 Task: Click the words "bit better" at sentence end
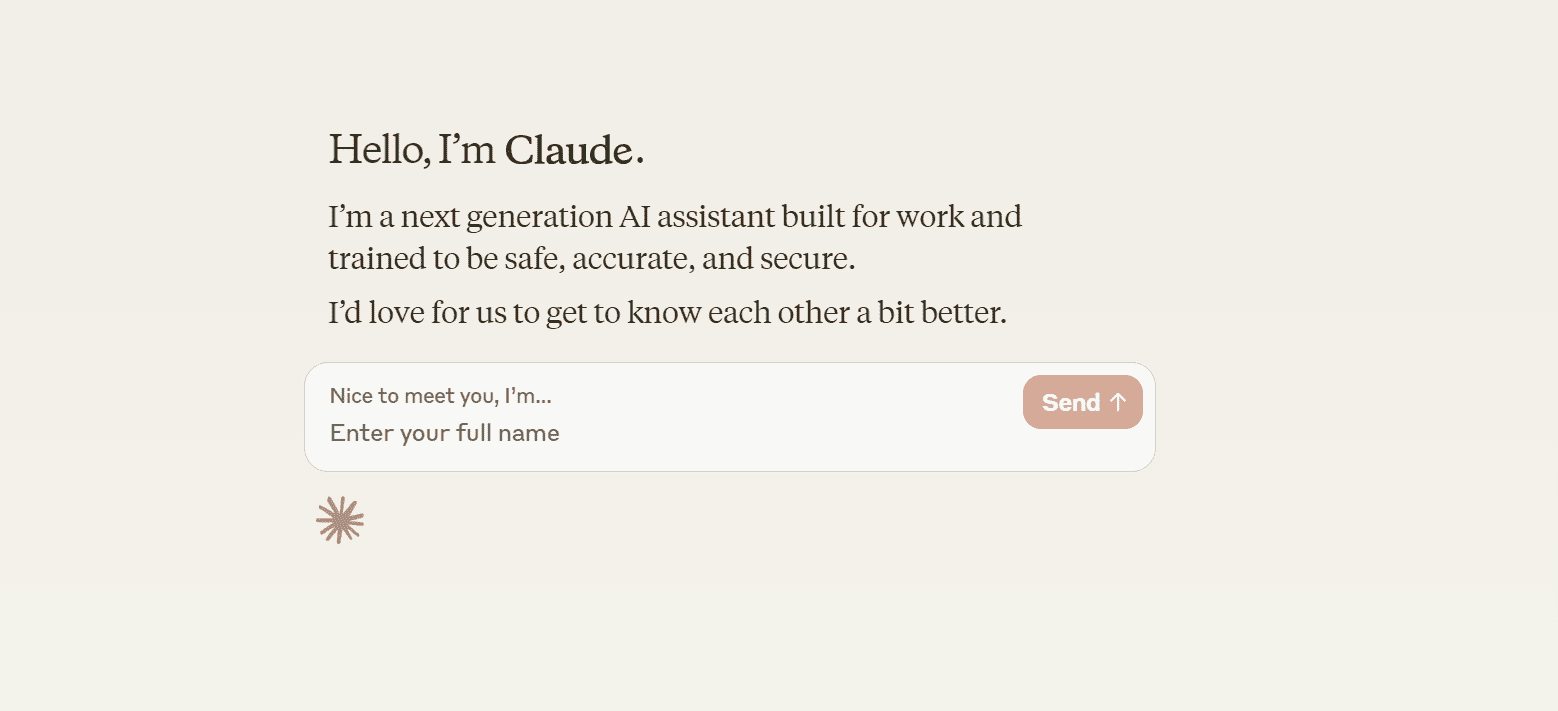pos(940,313)
